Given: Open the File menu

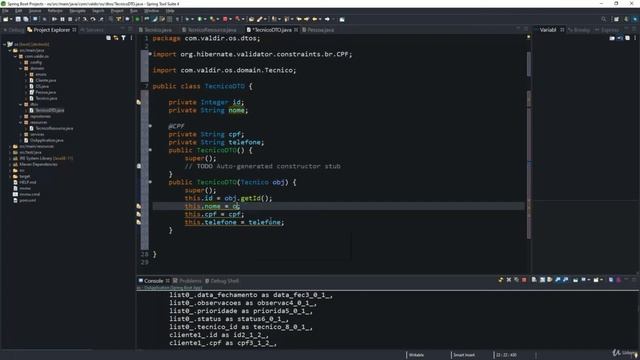Looking at the screenshot, I should pos(5,11).
